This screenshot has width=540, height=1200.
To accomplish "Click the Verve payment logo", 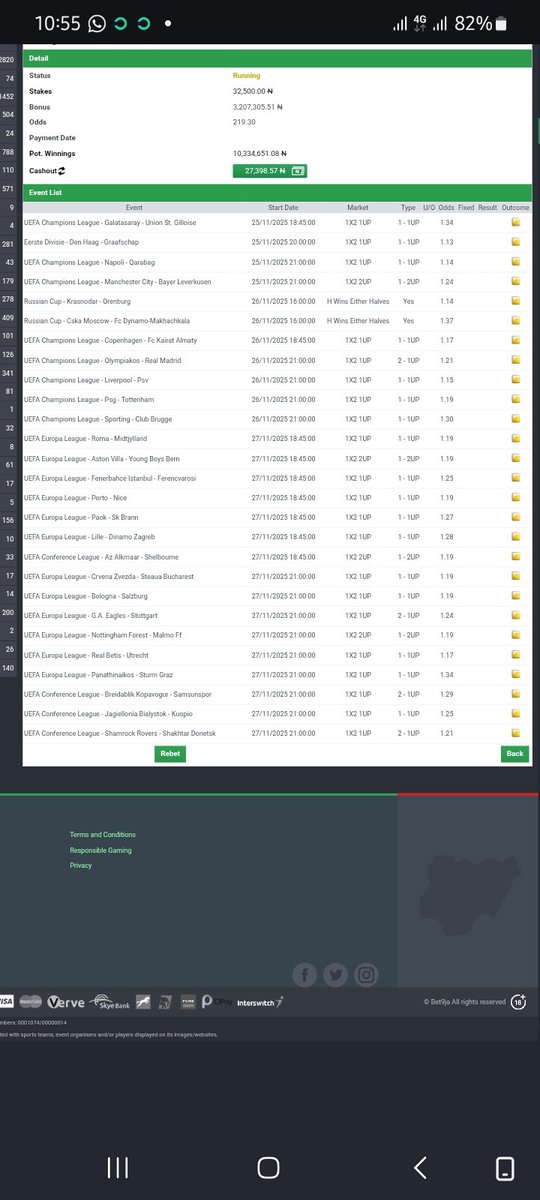I will coord(66,1001).
